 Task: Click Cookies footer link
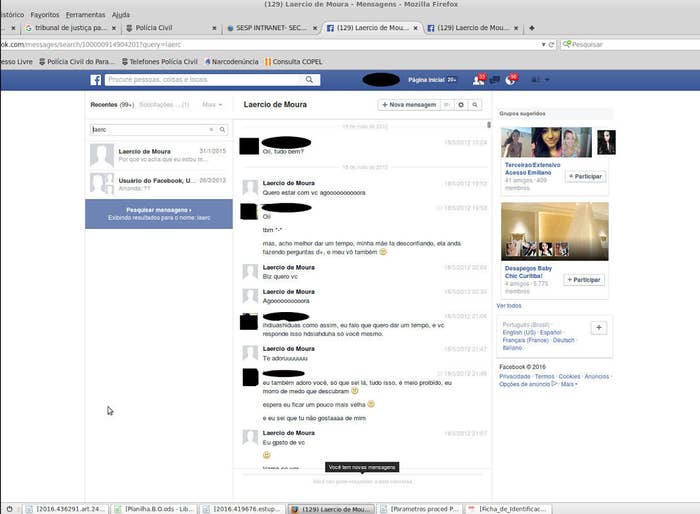click(x=569, y=376)
